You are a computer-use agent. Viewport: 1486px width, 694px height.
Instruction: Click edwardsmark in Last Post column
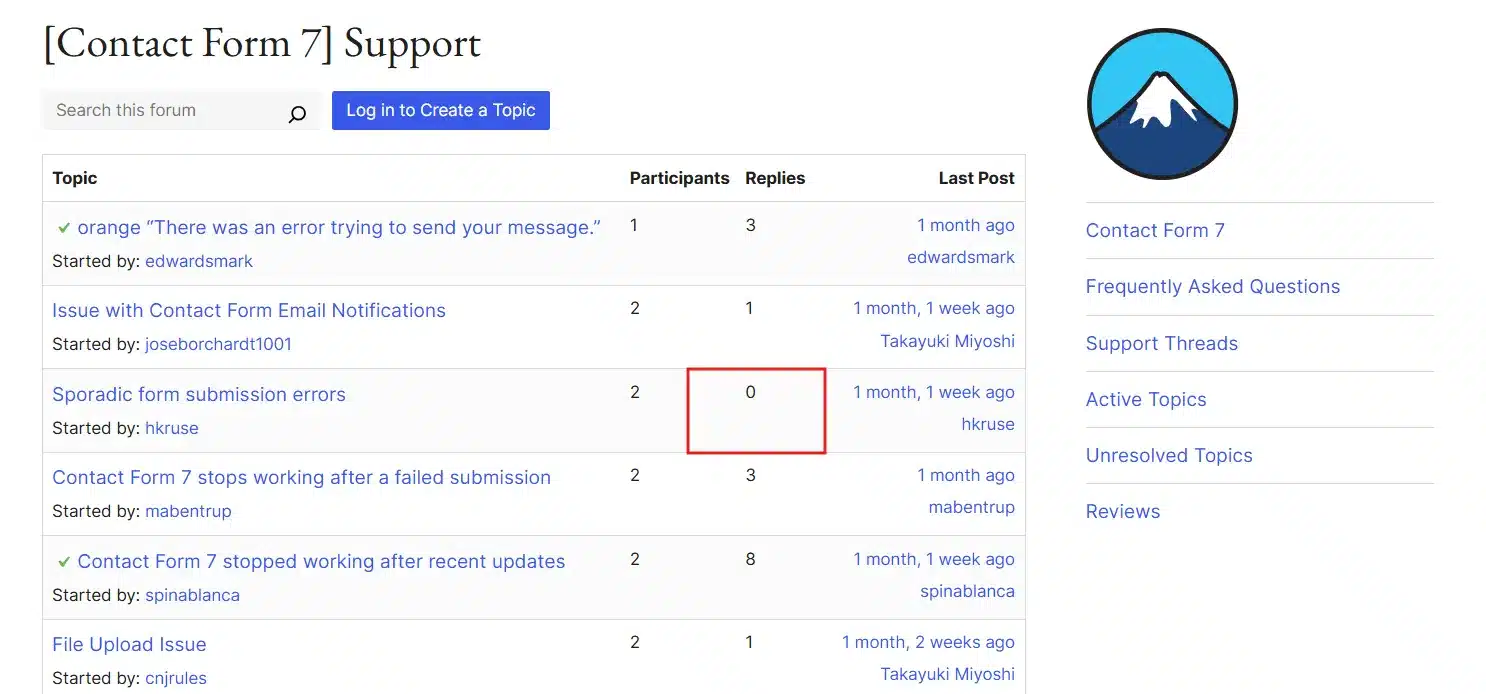click(961, 257)
